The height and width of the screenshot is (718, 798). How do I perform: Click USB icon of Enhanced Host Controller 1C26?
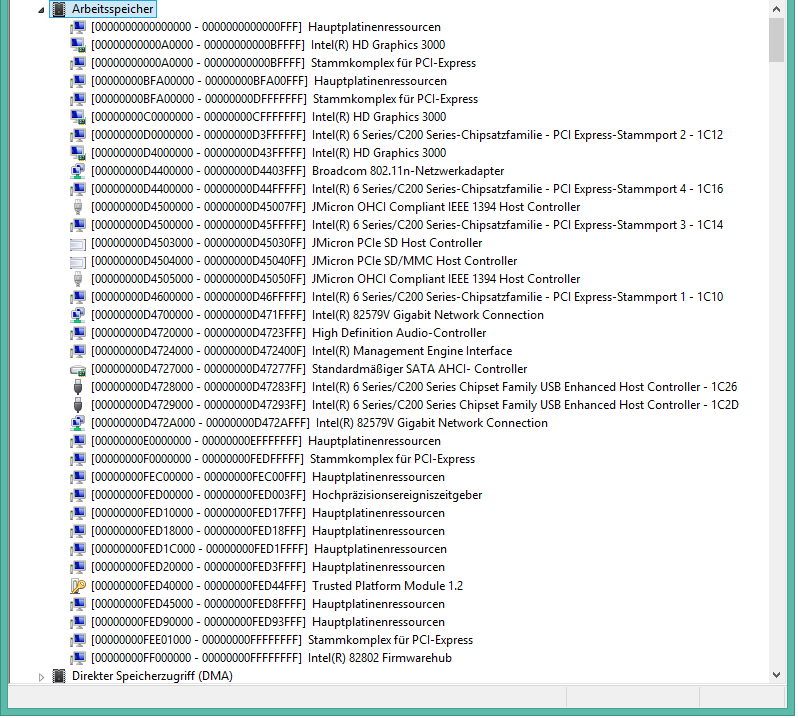(78, 387)
